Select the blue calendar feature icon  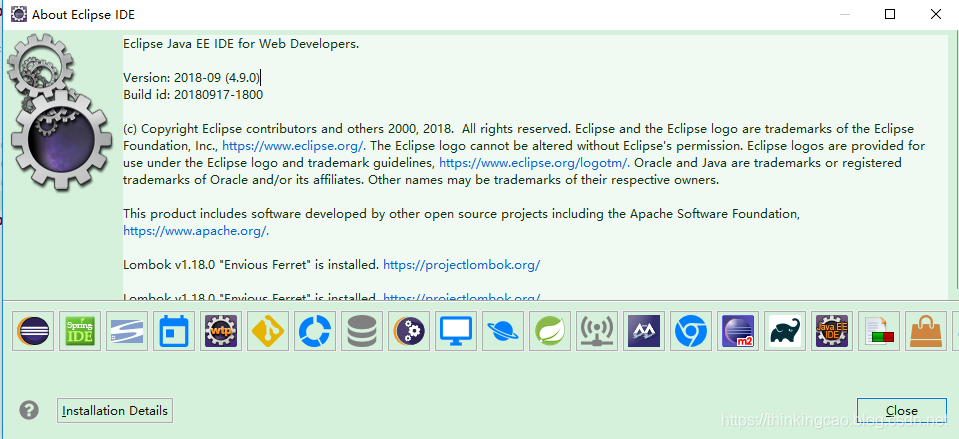(174, 331)
